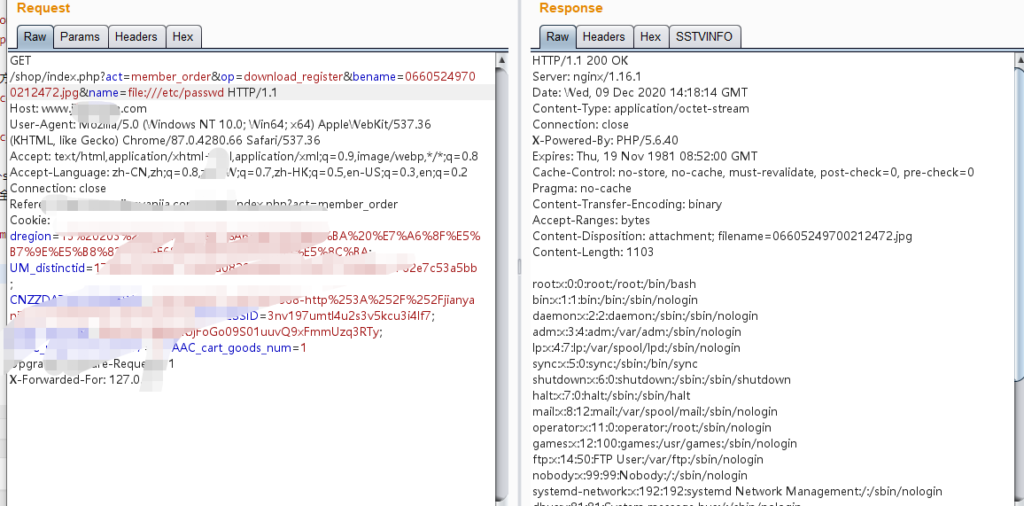Viewport: 1024px width, 506px height.
Task: Click the Expires header in response
Action: 645,156
